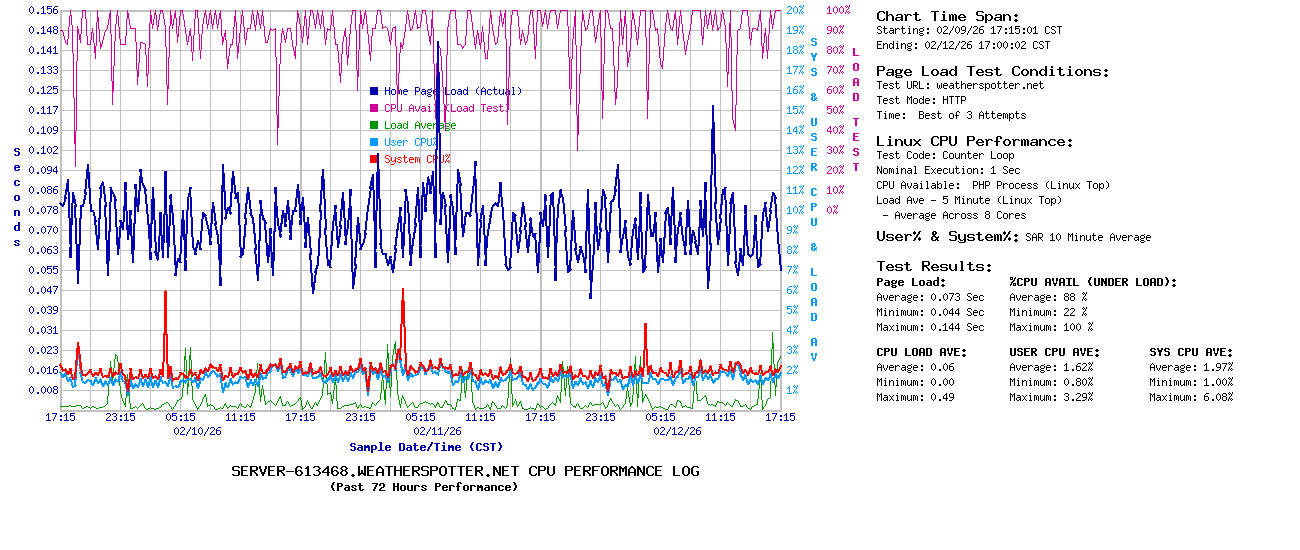Screen dimensions: 1300x550
Task: Select the Linux CPU Performance heading
Action: tap(974, 141)
